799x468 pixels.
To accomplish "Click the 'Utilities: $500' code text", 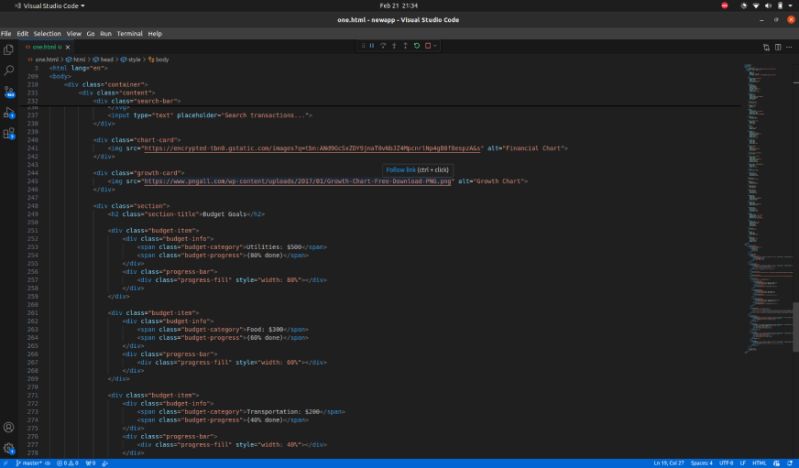I will click(274, 247).
